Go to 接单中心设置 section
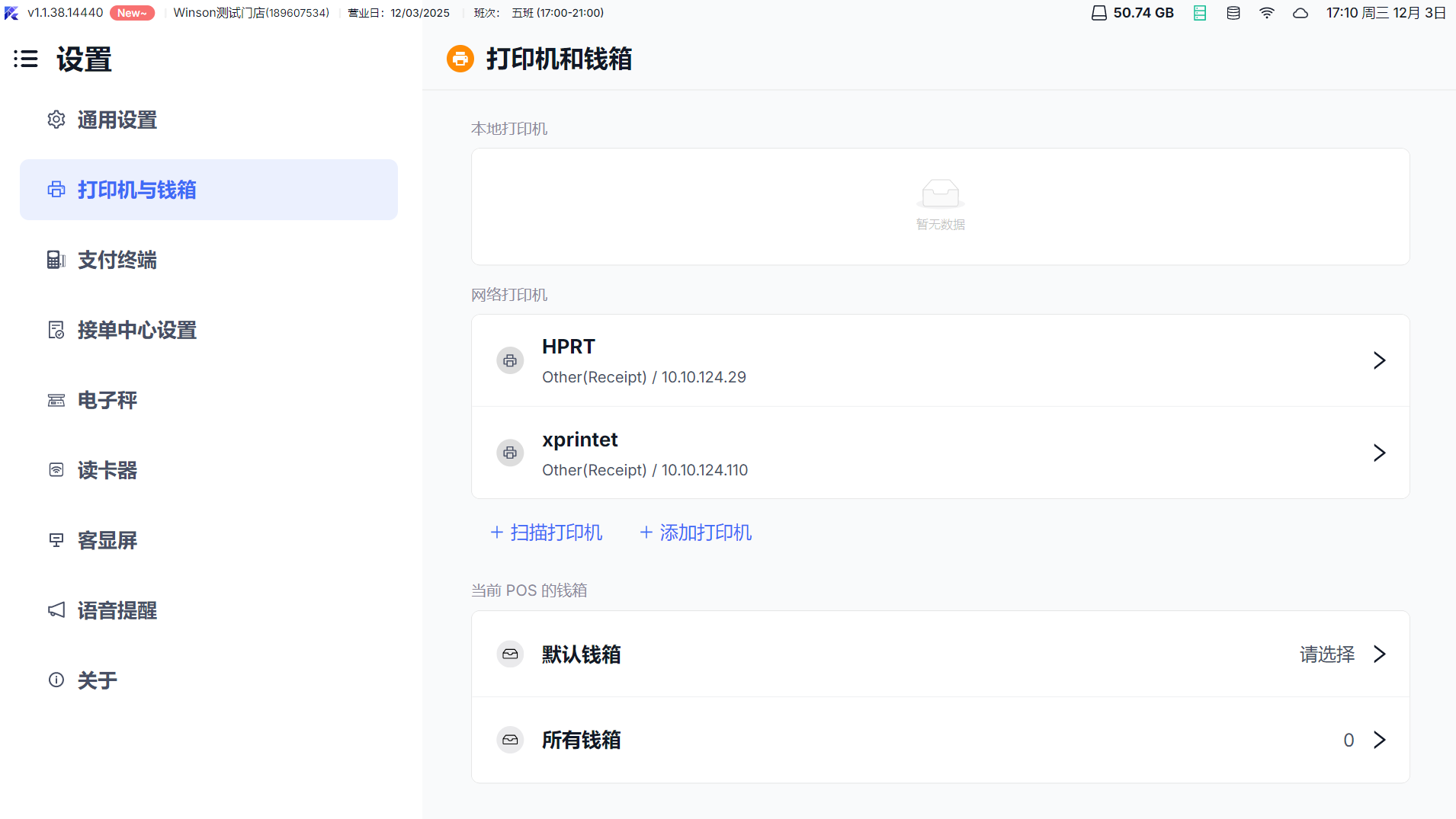 pos(136,330)
